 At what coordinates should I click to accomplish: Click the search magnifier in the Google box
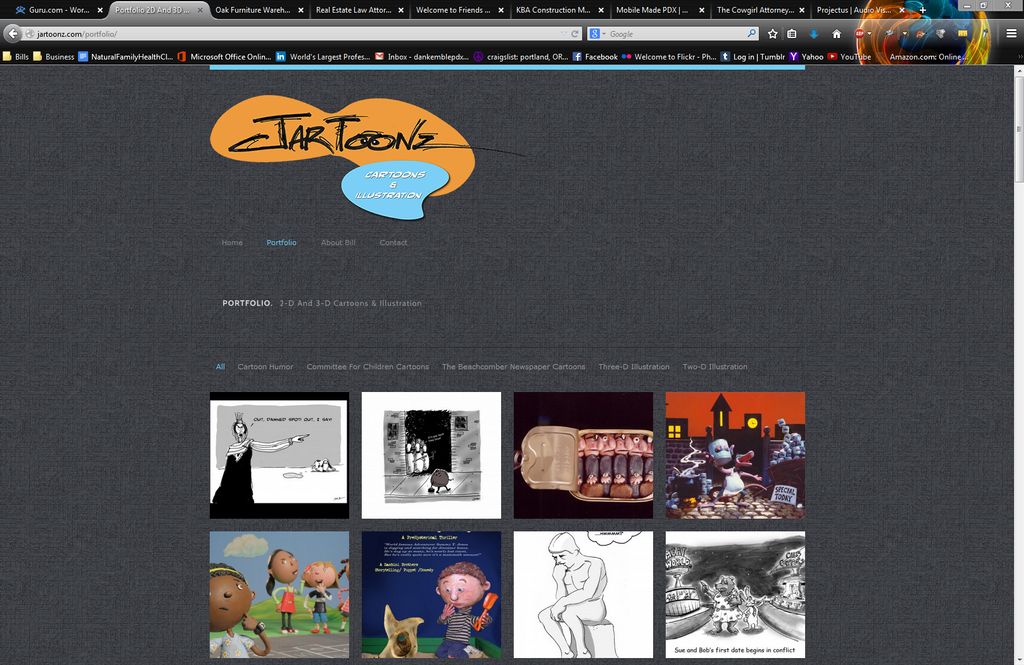[x=751, y=33]
